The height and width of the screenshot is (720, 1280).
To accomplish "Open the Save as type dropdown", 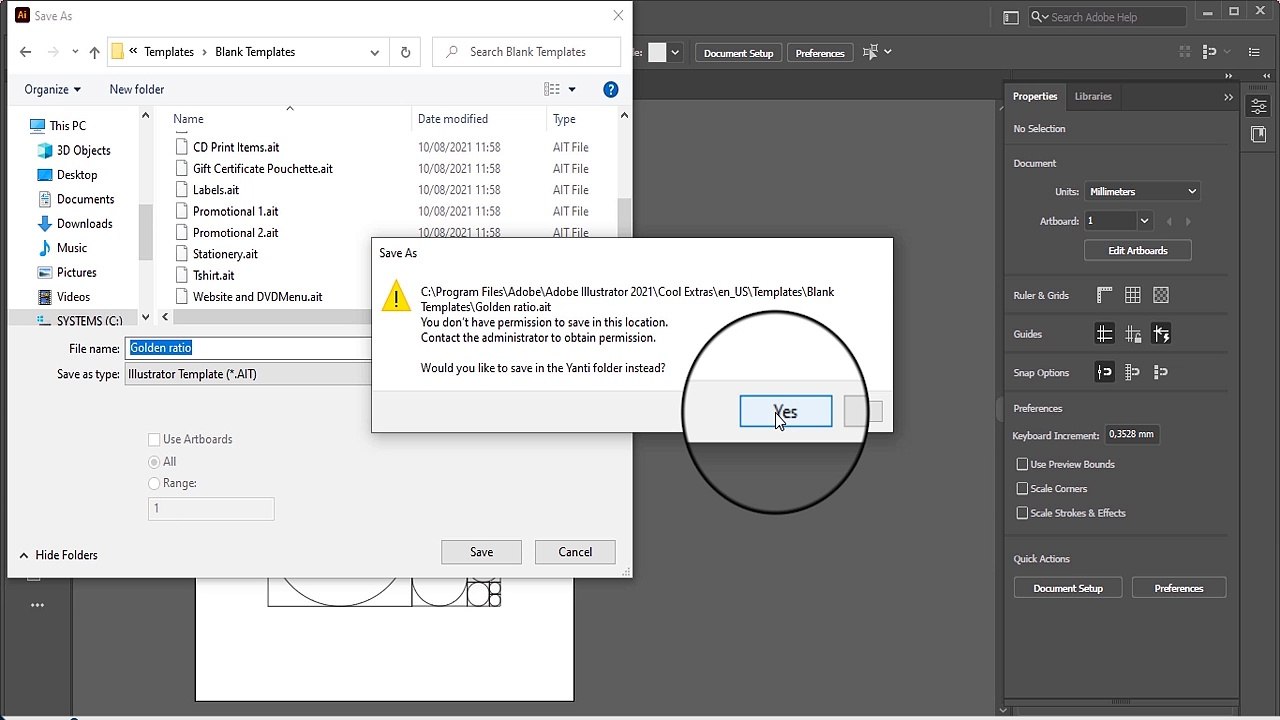I will pos(248,374).
